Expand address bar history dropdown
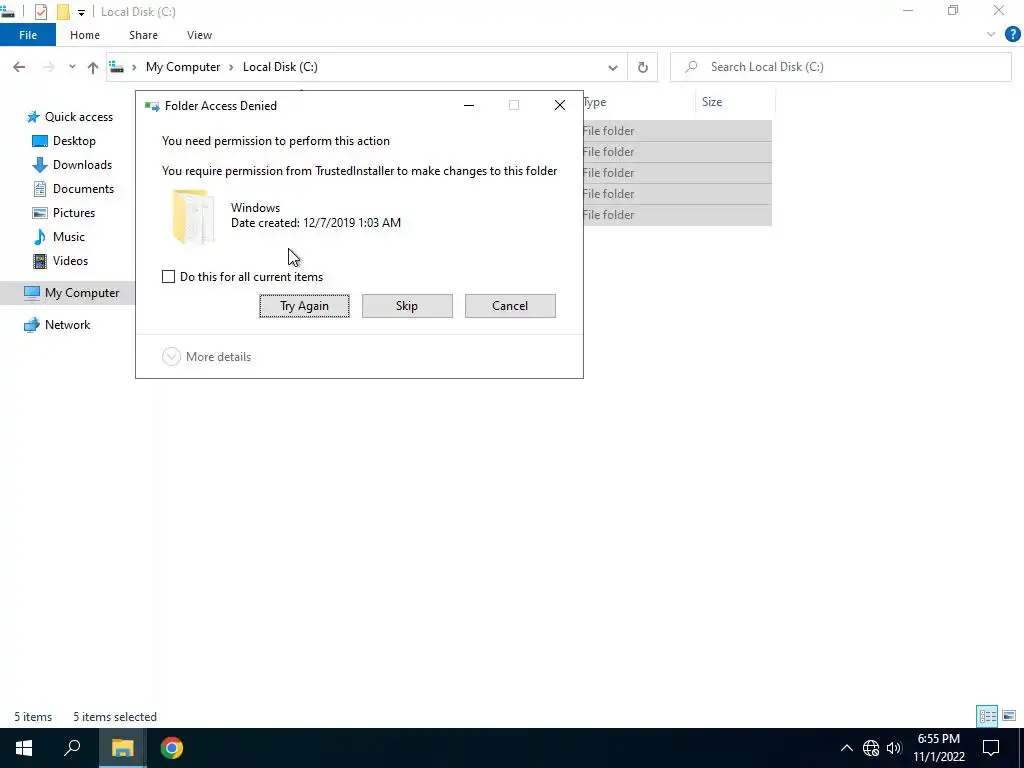Screen dimensions: 1024x768 [613, 67]
